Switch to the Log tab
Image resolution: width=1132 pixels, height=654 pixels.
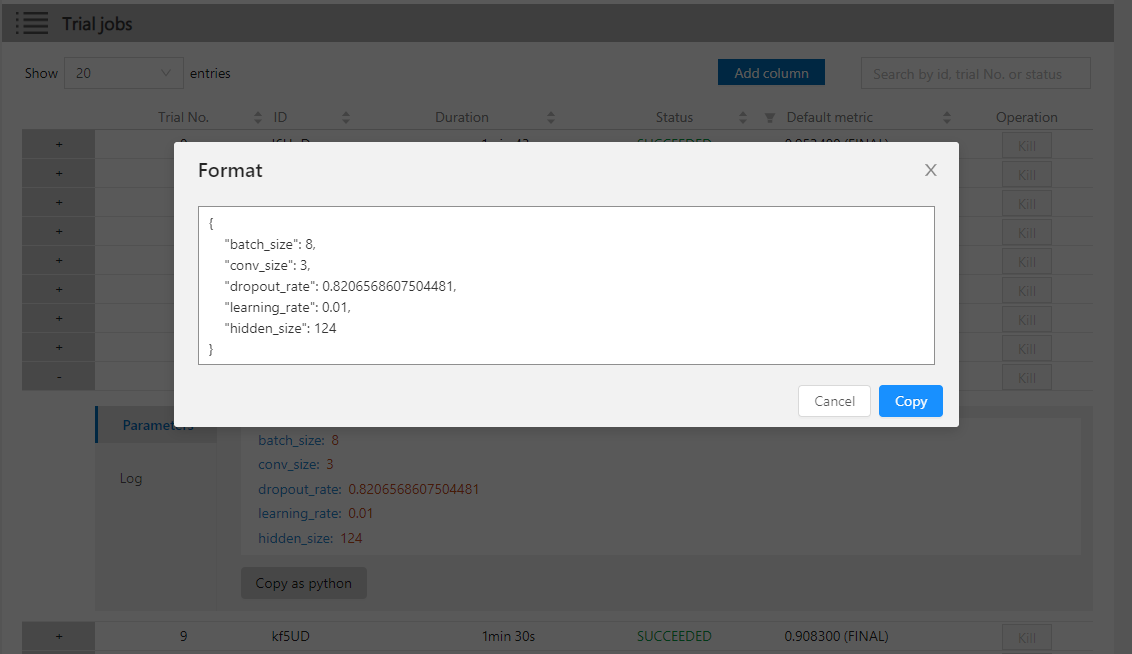pos(131,478)
